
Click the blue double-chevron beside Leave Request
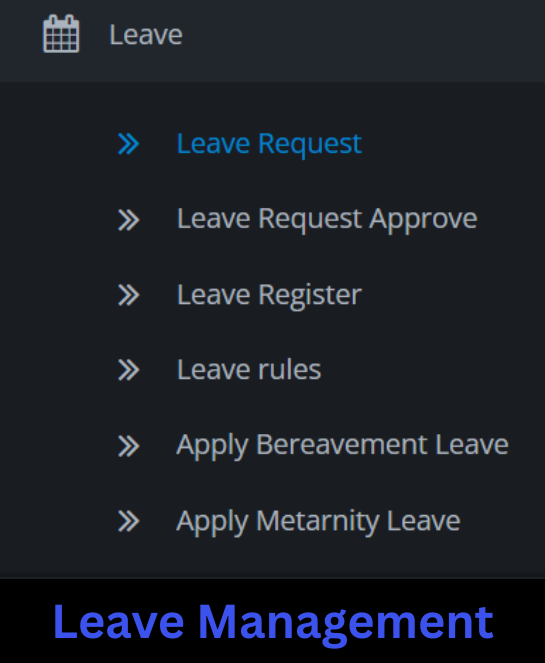point(129,144)
